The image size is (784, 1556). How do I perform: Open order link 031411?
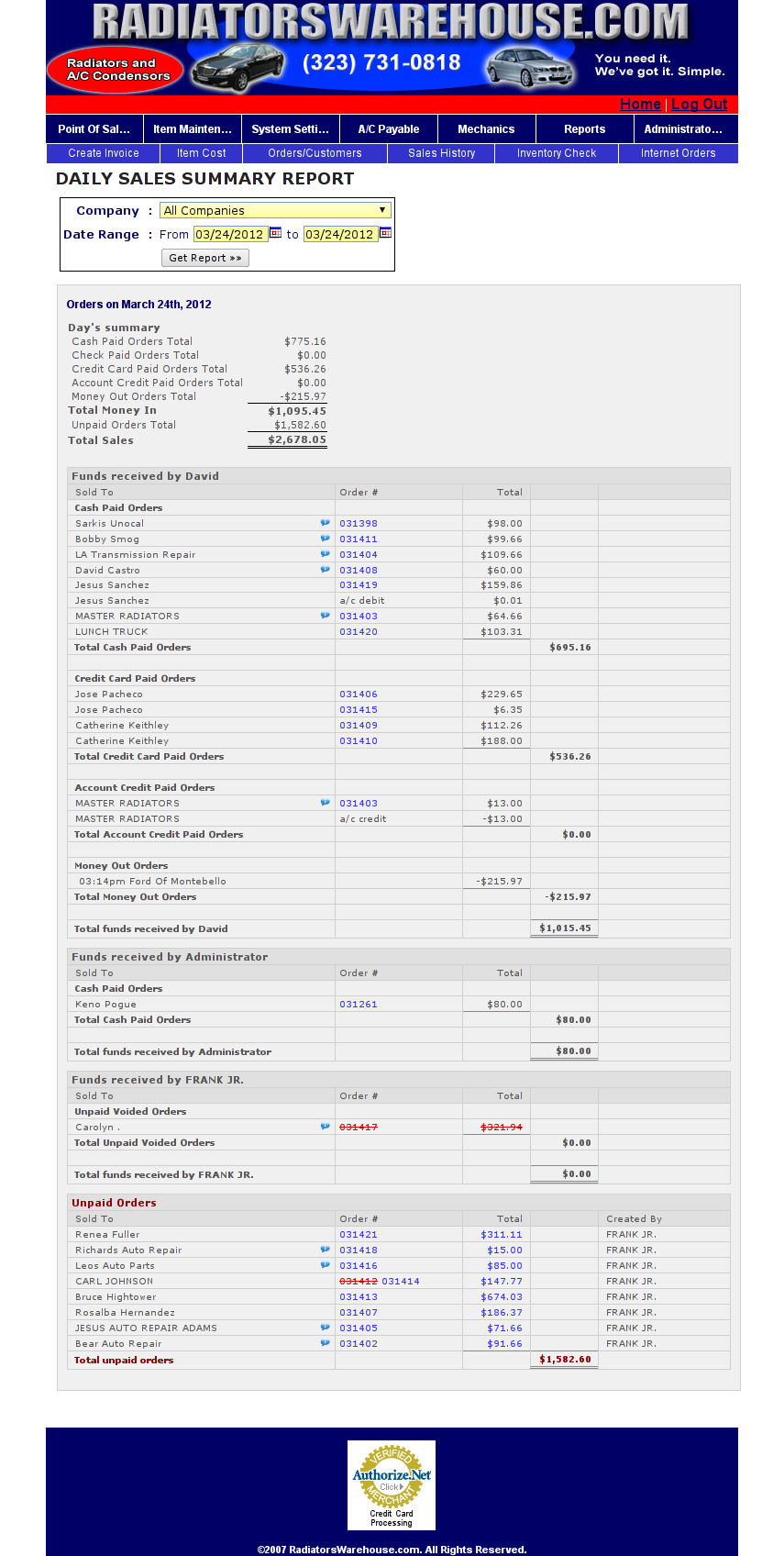(x=359, y=539)
